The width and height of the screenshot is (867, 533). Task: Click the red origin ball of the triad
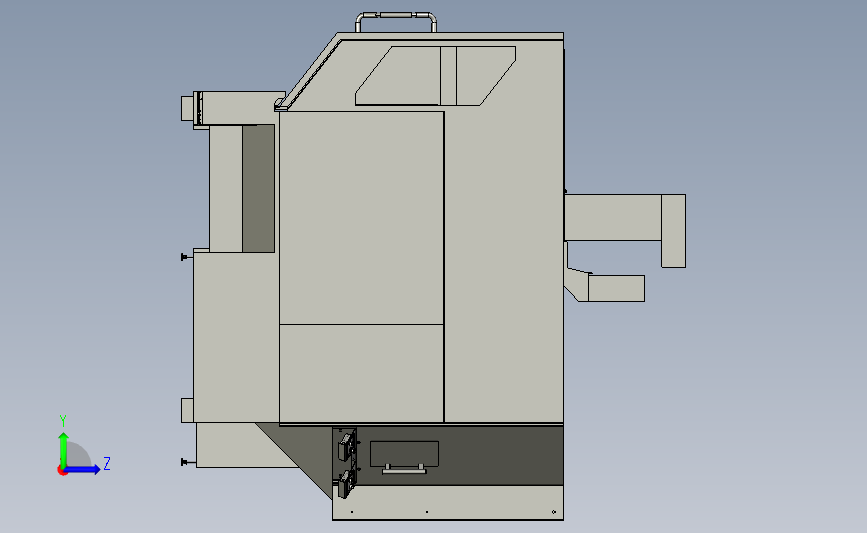coord(62,471)
